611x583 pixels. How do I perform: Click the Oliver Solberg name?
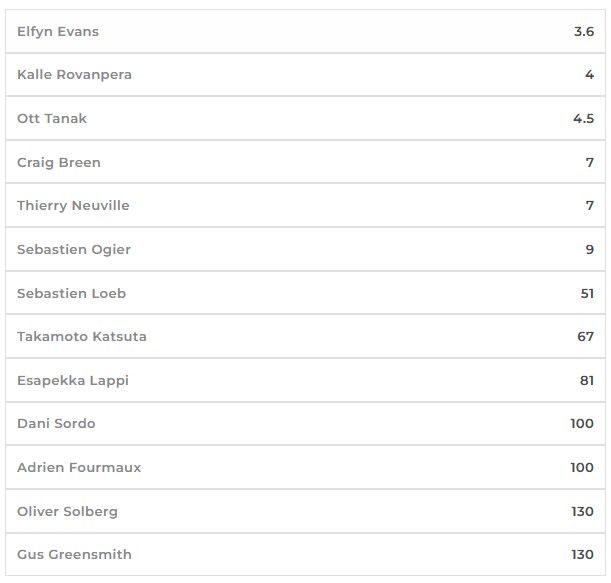coord(67,511)
